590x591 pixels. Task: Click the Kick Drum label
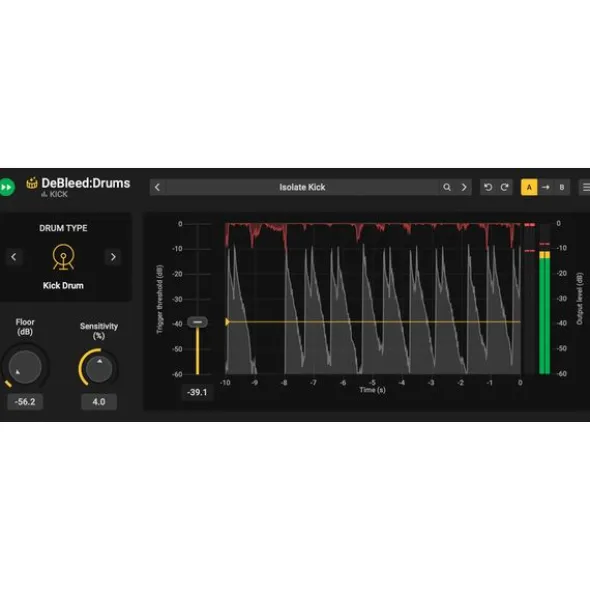[x=63, y=286]
